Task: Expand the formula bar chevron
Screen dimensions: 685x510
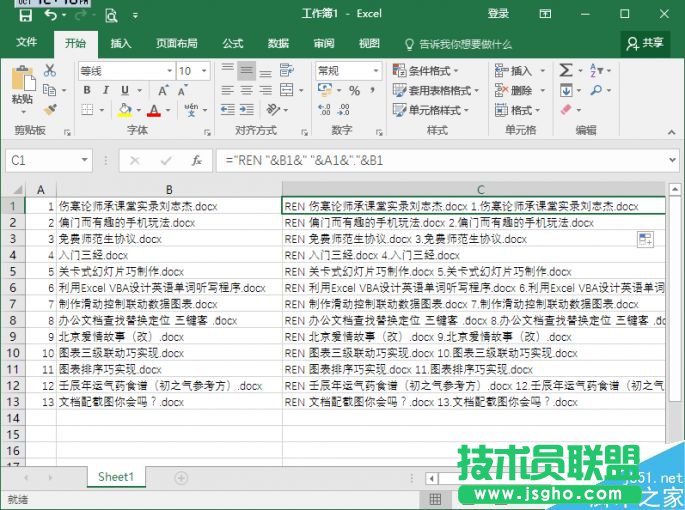Action: pos(672,160)
